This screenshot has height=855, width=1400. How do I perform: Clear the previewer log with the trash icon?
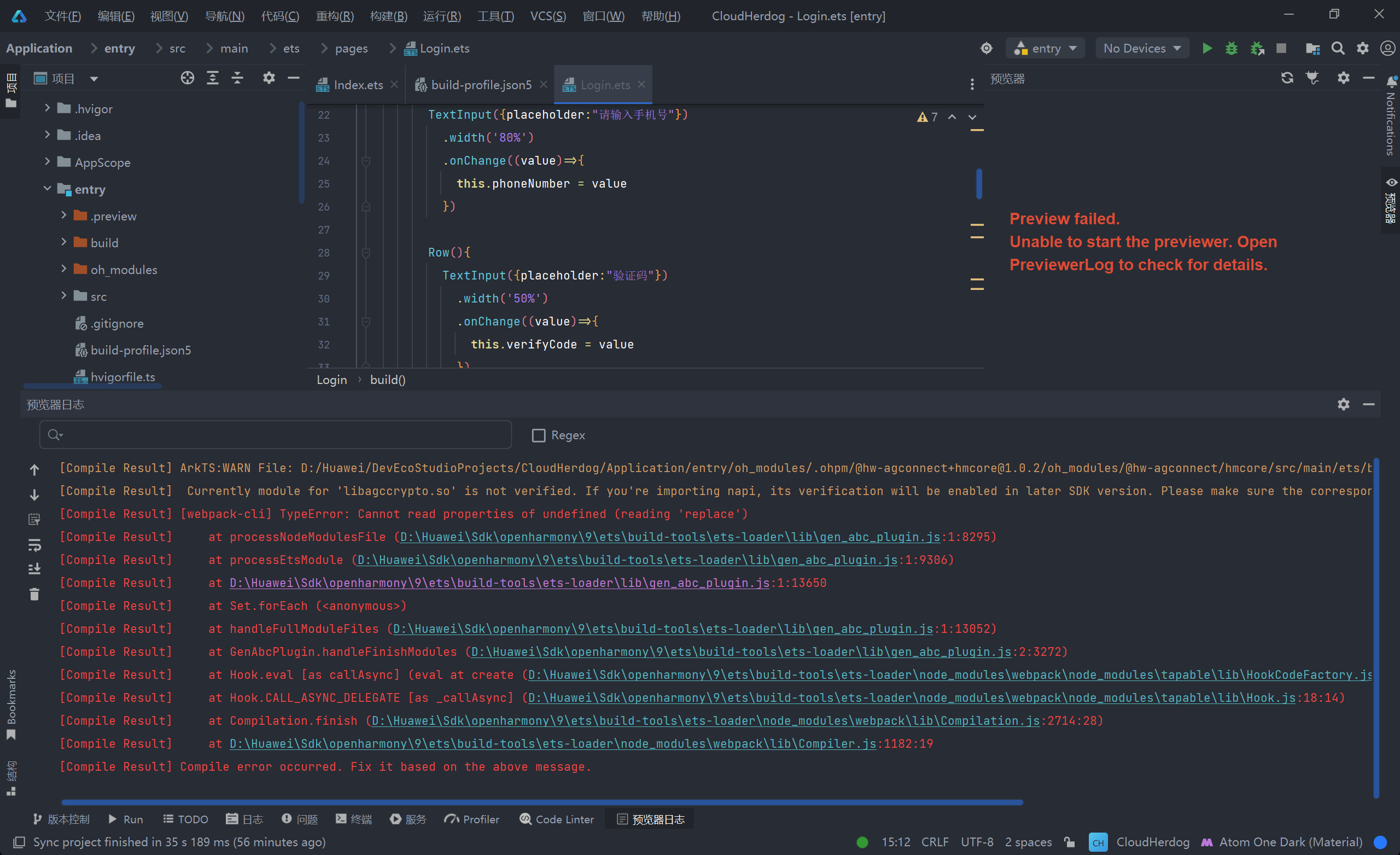[x=34, y=594]
